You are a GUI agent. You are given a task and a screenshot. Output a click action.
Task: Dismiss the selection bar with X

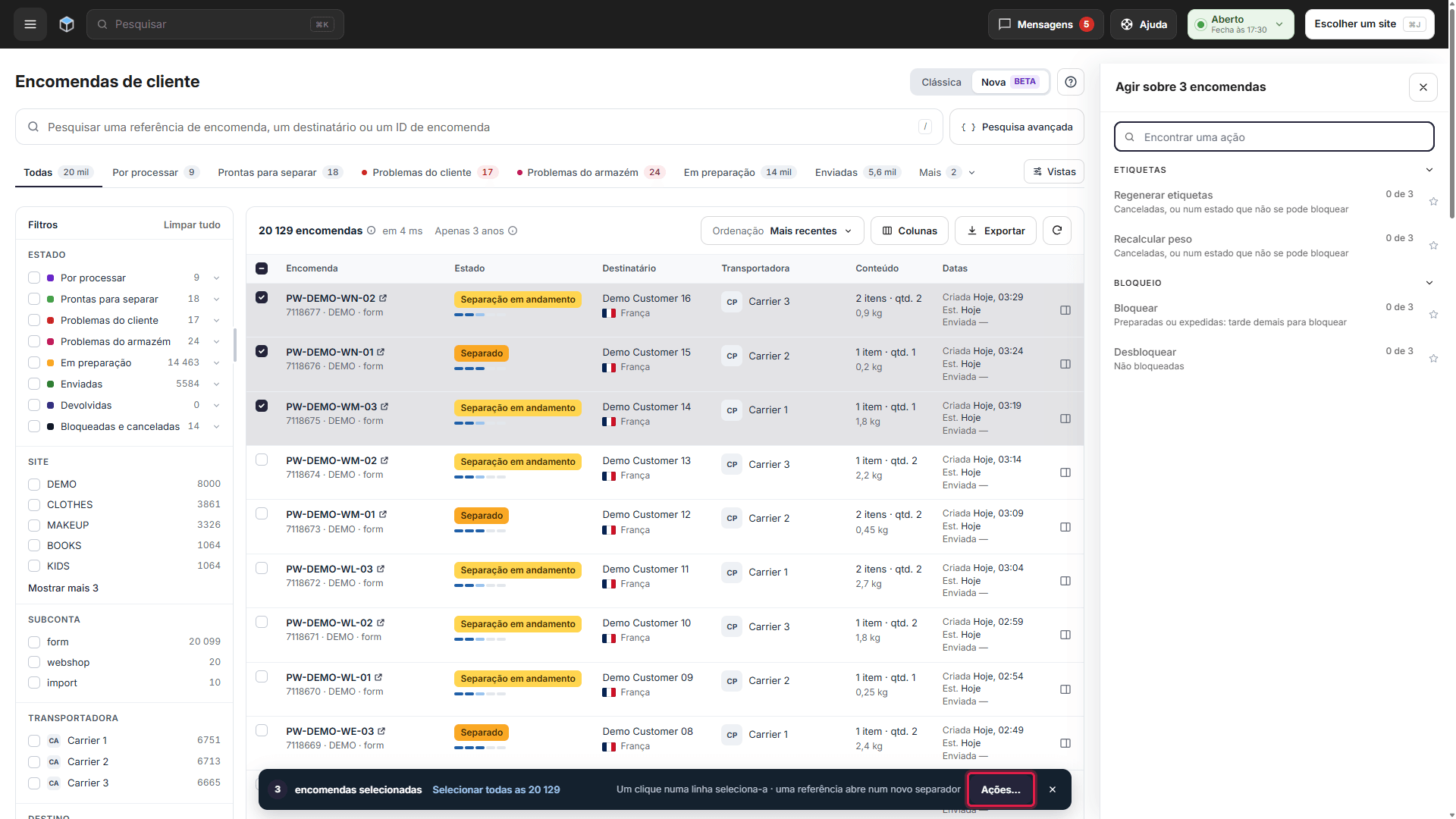pos(1053,789)
